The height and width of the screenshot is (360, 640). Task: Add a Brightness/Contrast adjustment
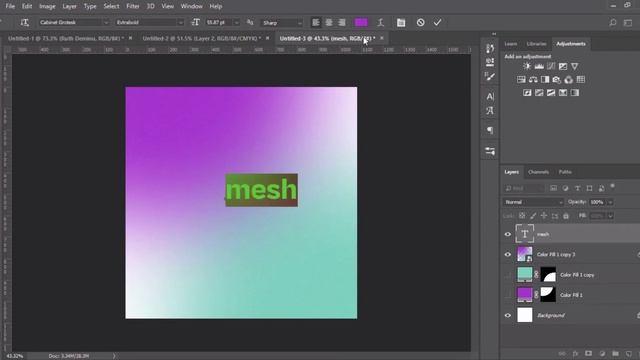527,66
